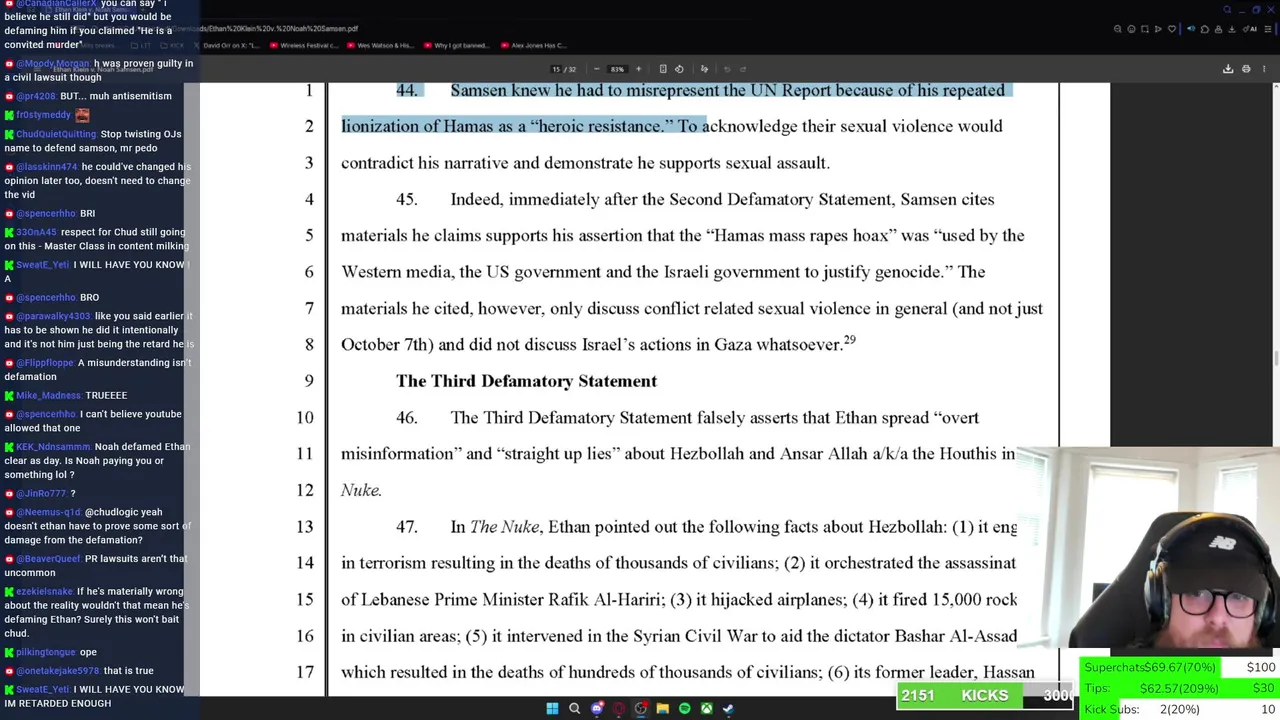The width and height of the screenshot is (1280, 720).
Task: Click paragraph number '47.' in the PDF
Action: (x=406, y=527)
